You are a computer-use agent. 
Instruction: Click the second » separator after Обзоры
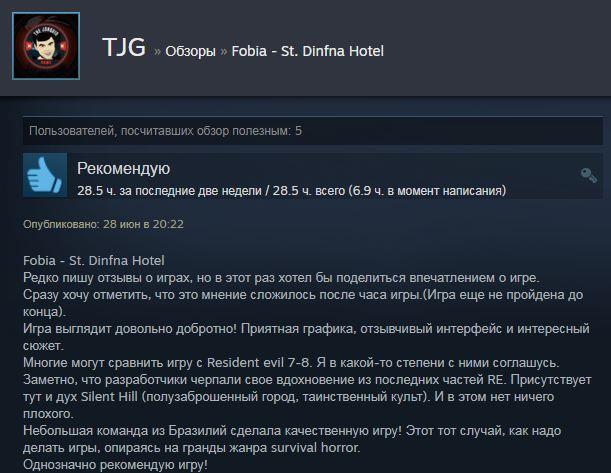point(224,51)
